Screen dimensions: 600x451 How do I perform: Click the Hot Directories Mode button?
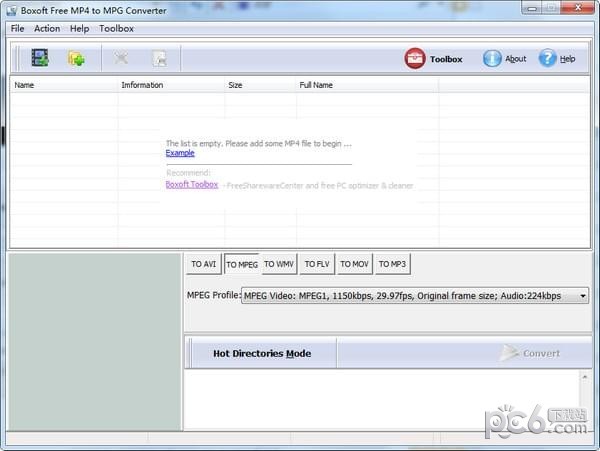point(262,353)
